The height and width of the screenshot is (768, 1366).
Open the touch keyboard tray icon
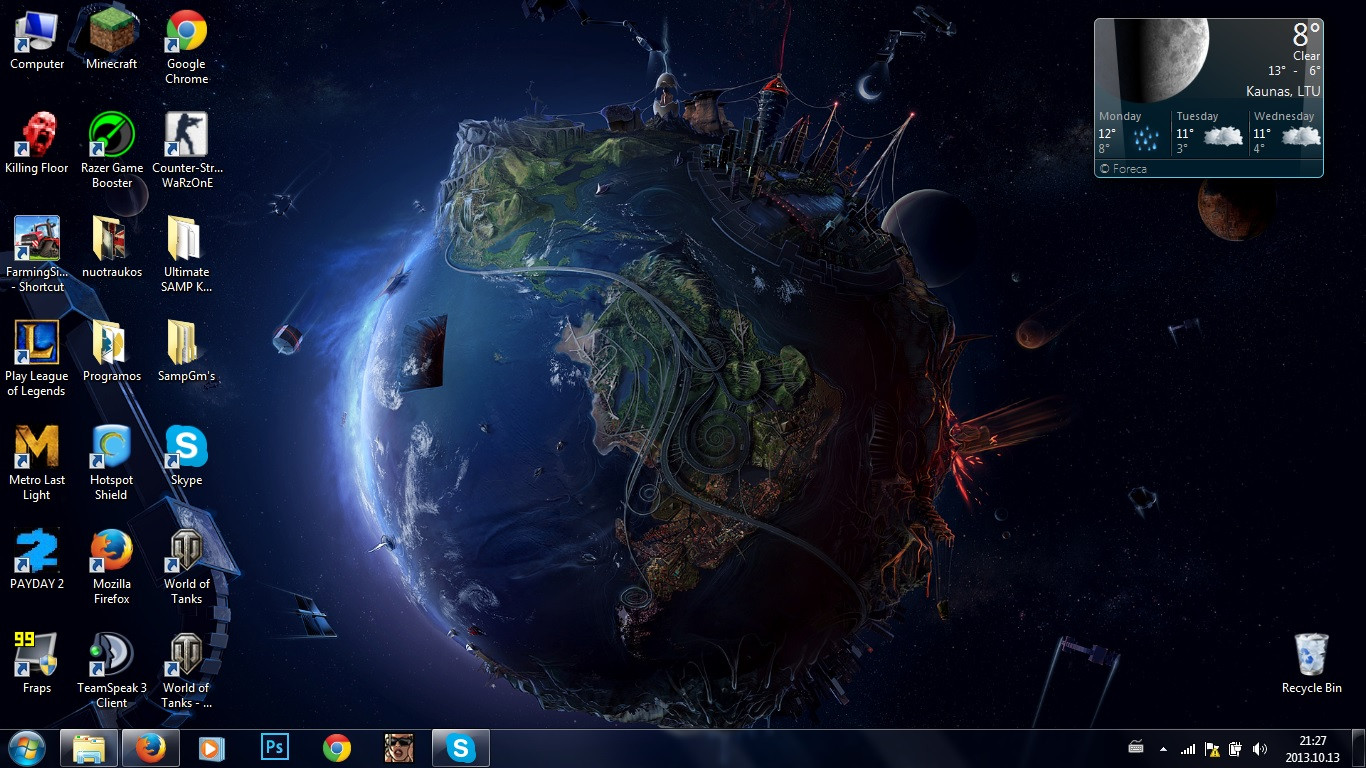point(1136,748)
